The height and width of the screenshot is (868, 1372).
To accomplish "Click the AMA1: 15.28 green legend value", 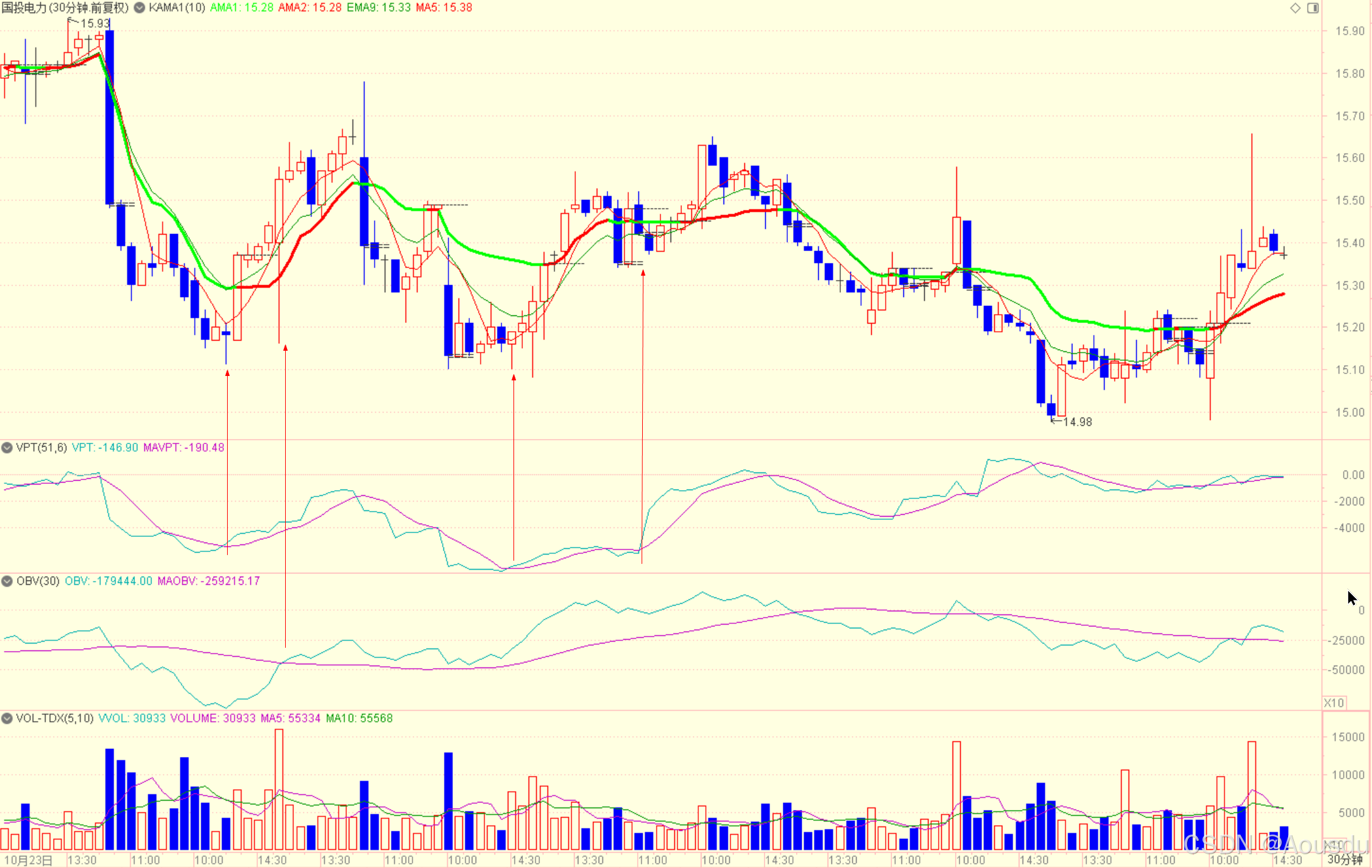I will click(242, 8).
